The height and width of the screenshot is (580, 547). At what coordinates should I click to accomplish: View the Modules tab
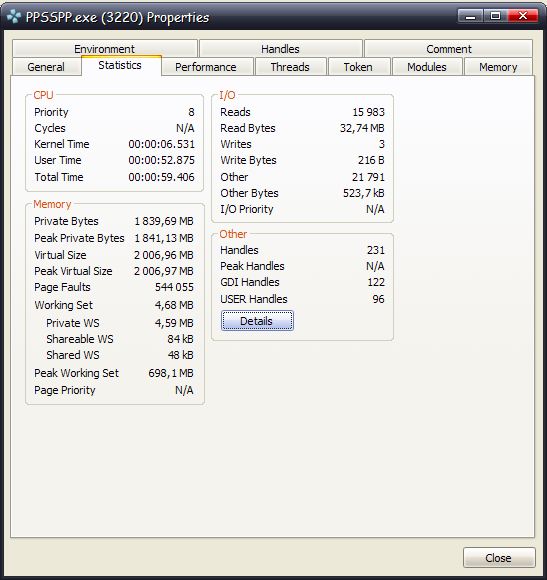coord(427,67)
